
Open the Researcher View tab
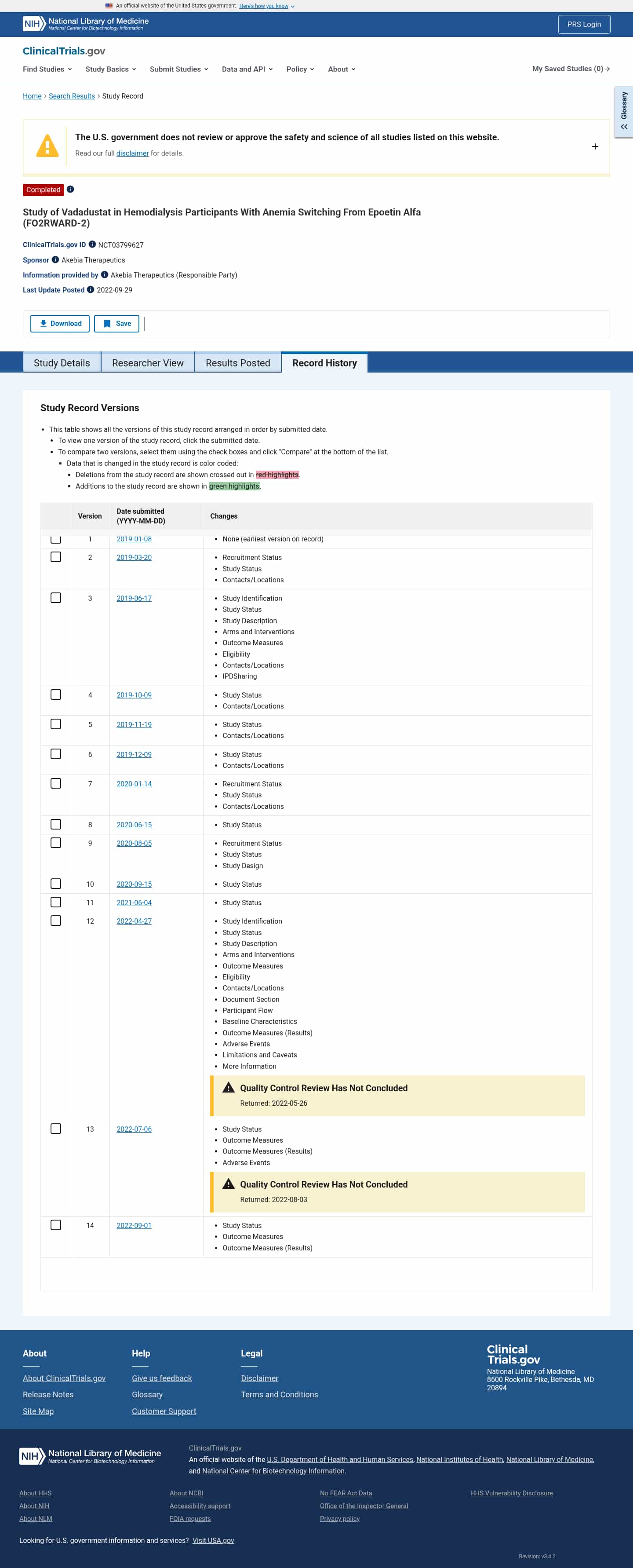point(148,363)
